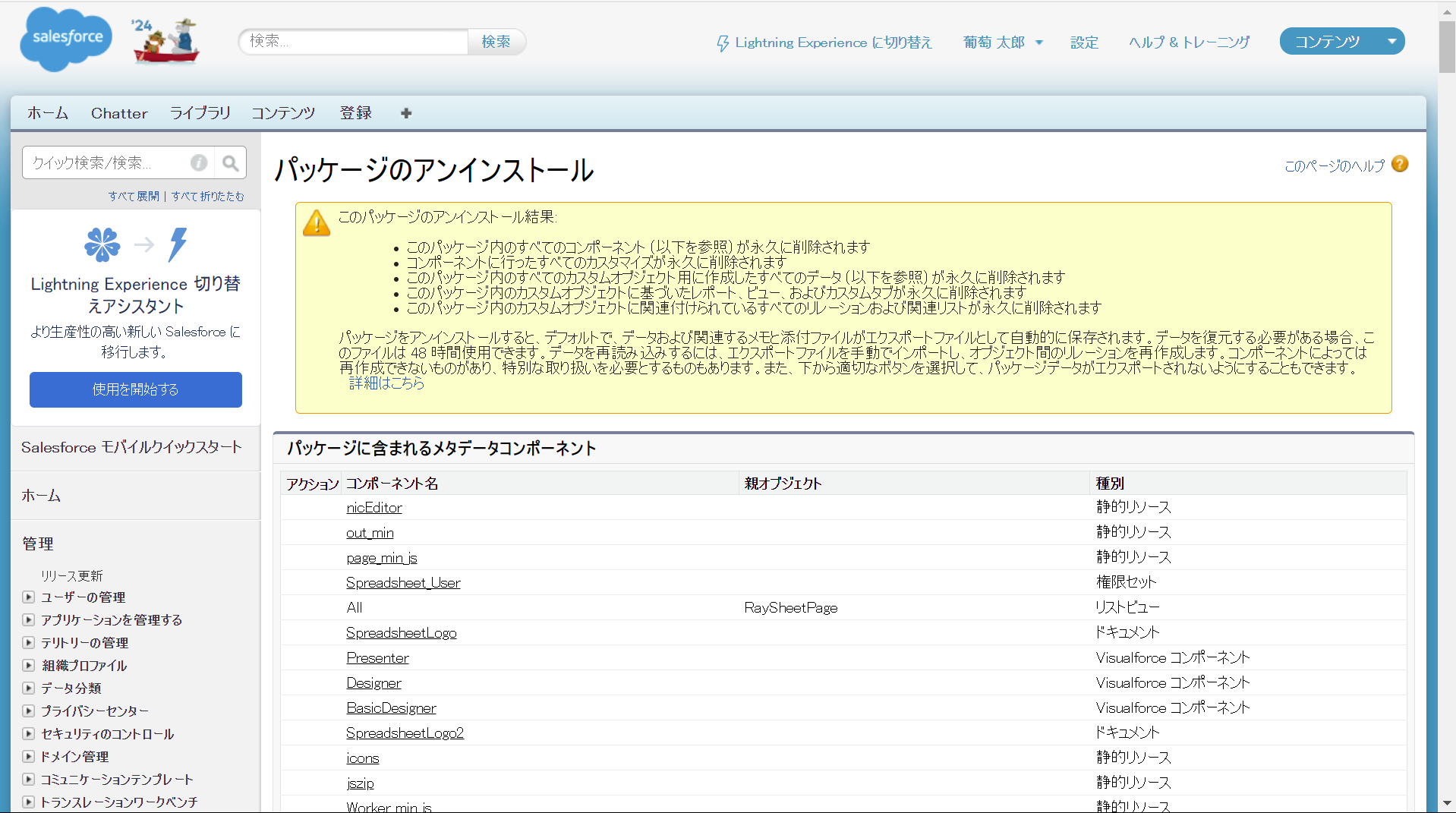Open the jszip static resource link
The image size is (1456, 813).
(360, 783)
